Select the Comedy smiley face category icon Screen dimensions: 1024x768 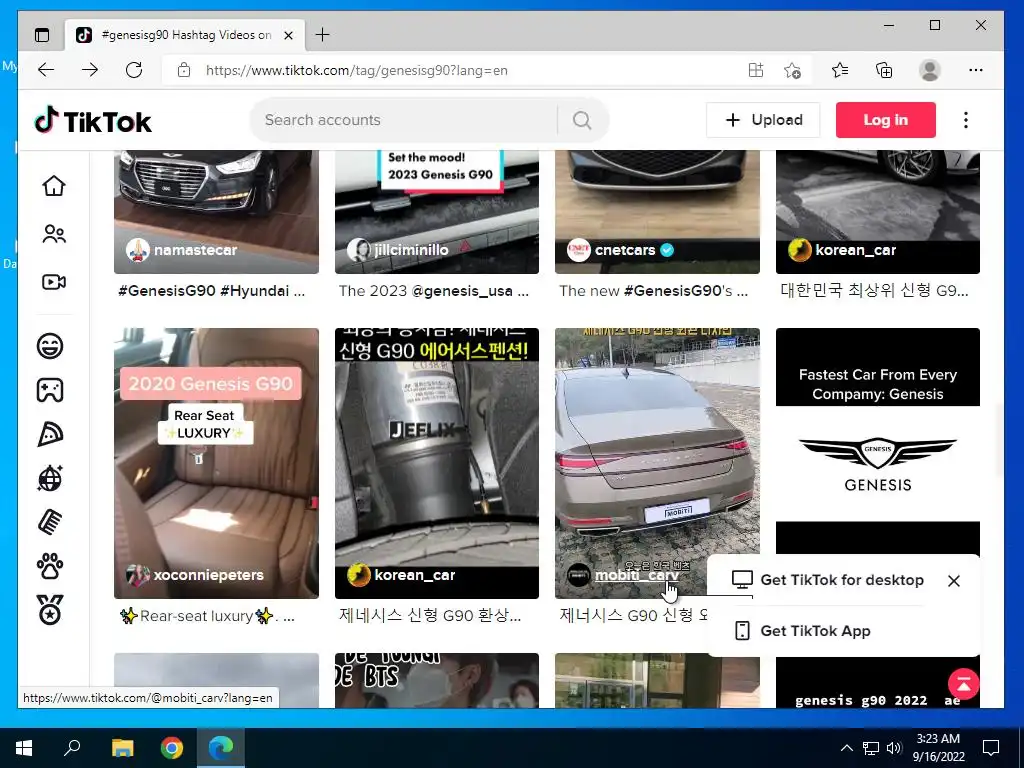pos(50,345)
